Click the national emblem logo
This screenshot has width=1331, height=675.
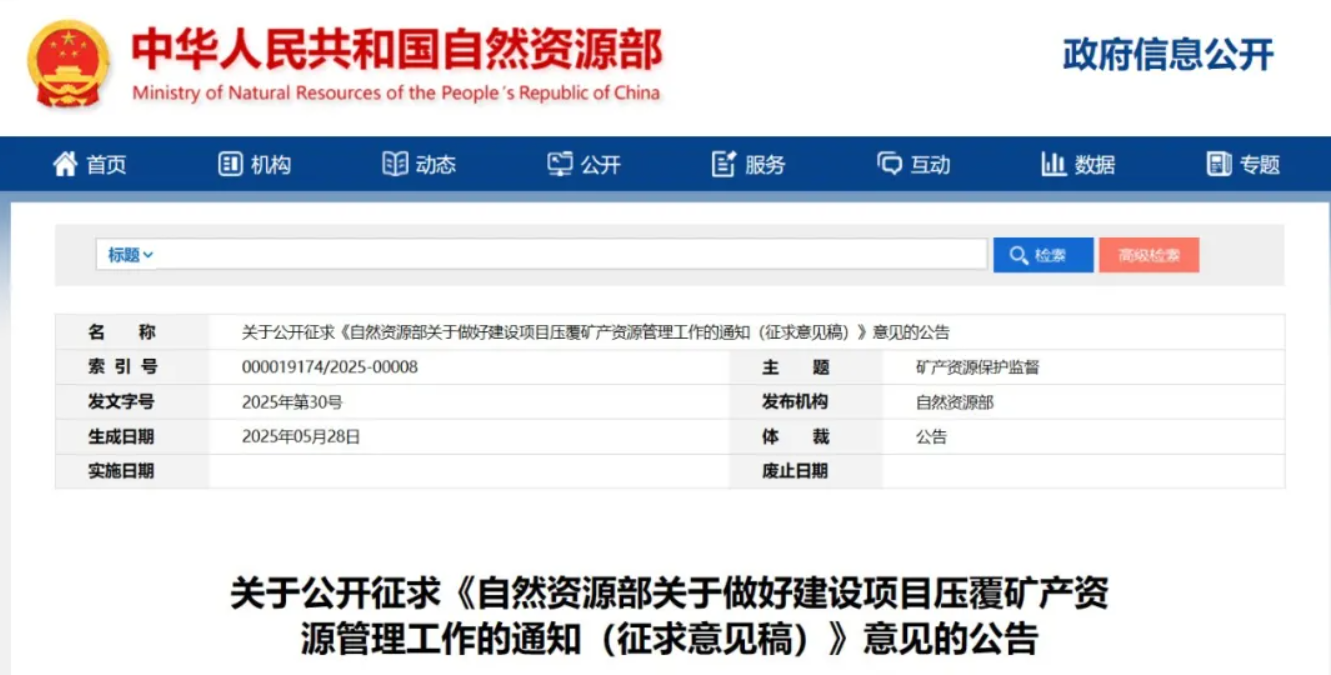click(68, 63)
